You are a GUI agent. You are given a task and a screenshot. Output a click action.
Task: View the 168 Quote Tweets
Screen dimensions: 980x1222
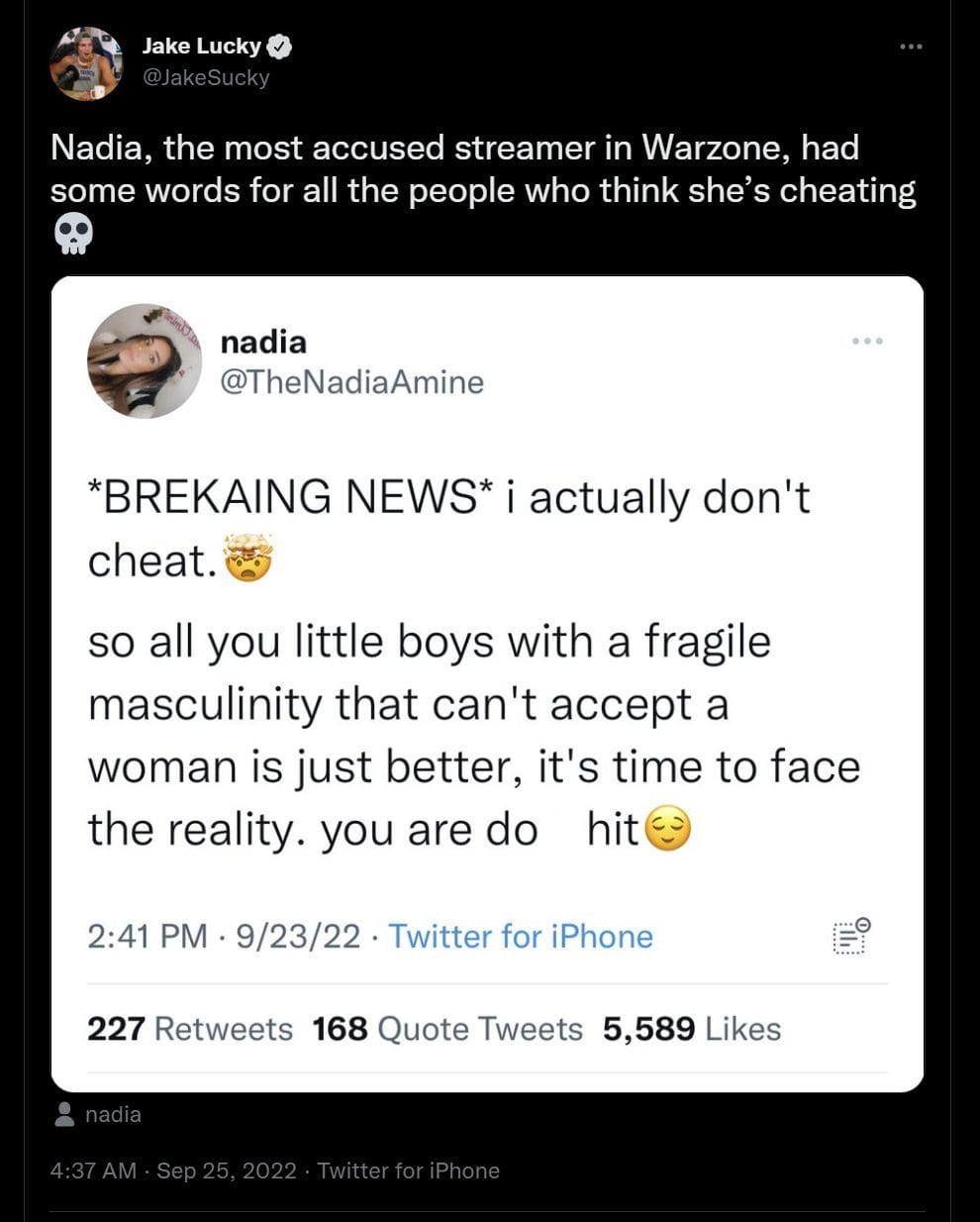pyautogui.click(x=446, y=1029)
